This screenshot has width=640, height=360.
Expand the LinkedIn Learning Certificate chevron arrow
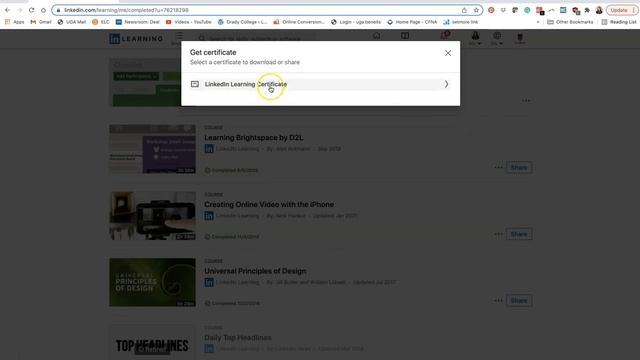coord(446,84)
